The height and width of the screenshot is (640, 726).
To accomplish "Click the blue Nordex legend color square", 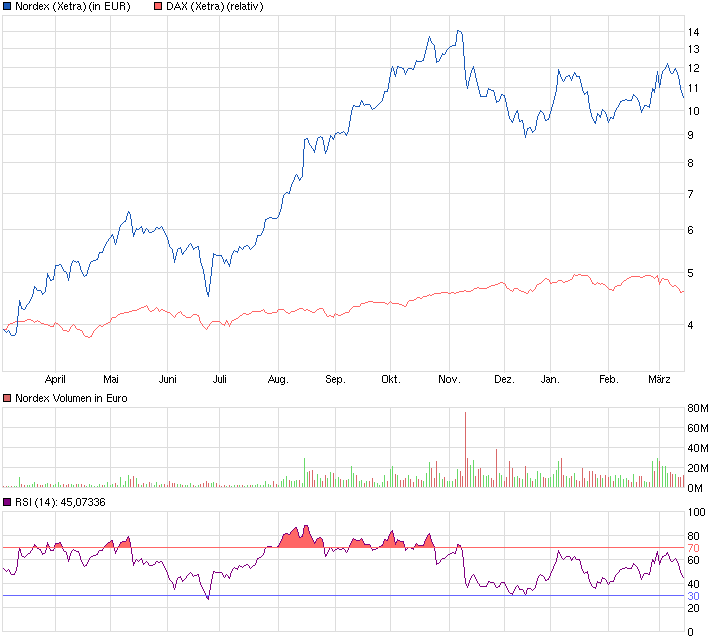I will click(x=7, y=6).
